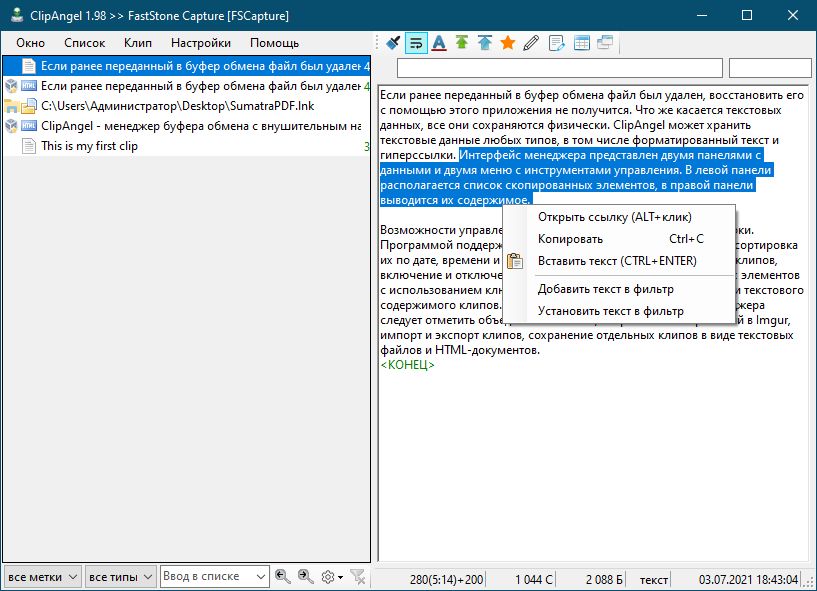The height and width of the screenshot is (591, 817).
Task: Click the clear filter funnel icon
Action: [x=358, y=577]
